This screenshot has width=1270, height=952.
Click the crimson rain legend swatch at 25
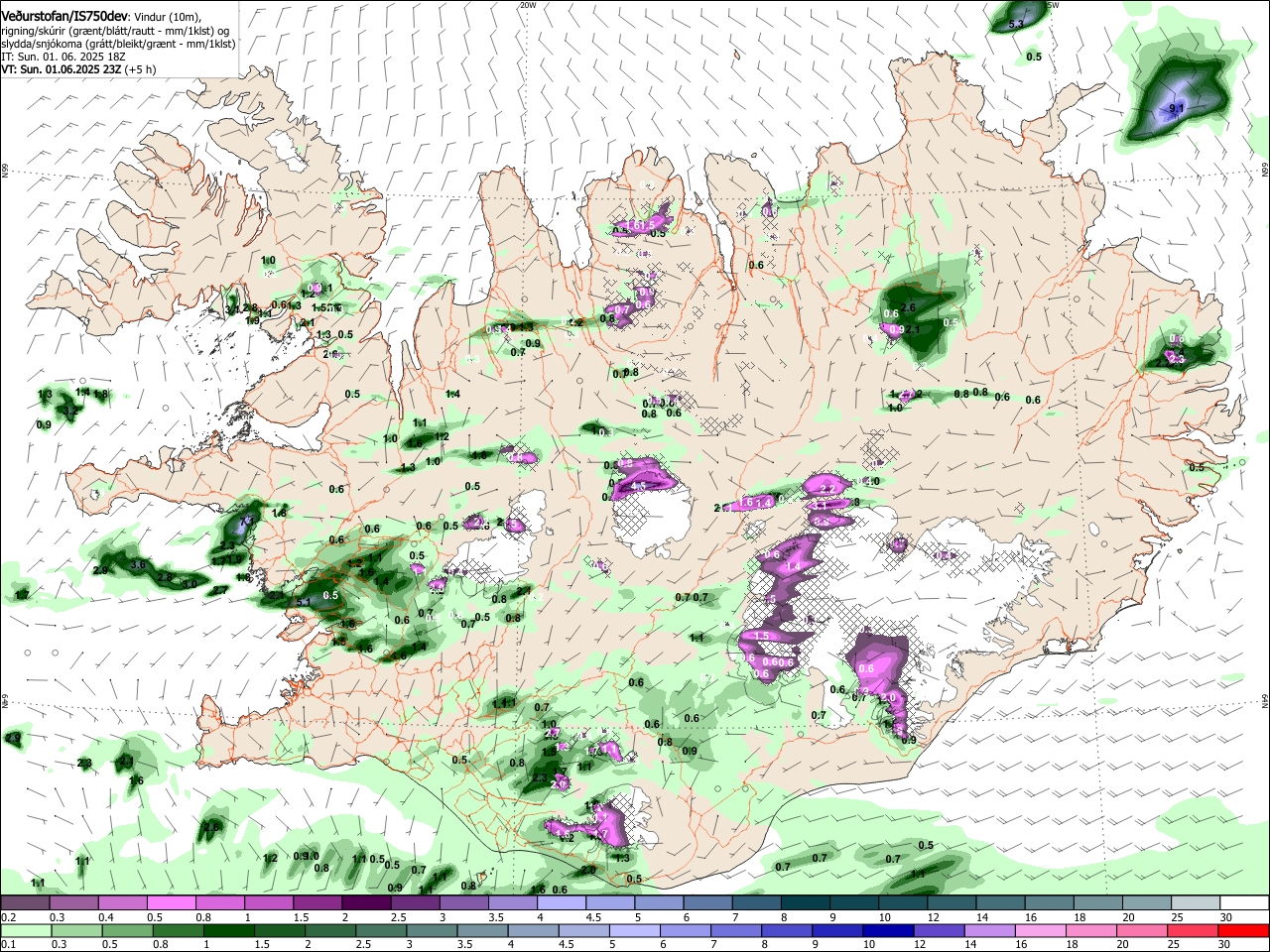tap(1192, 930)
